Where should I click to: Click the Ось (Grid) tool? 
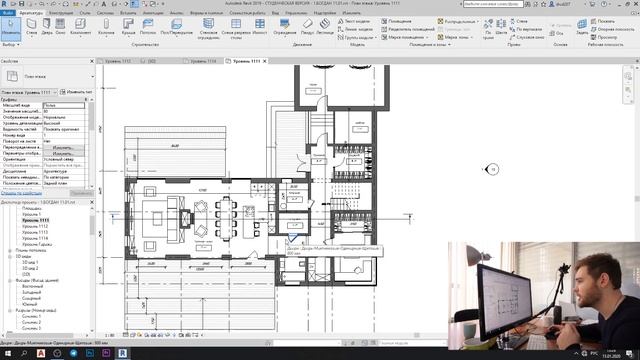(x=557, y=33)
